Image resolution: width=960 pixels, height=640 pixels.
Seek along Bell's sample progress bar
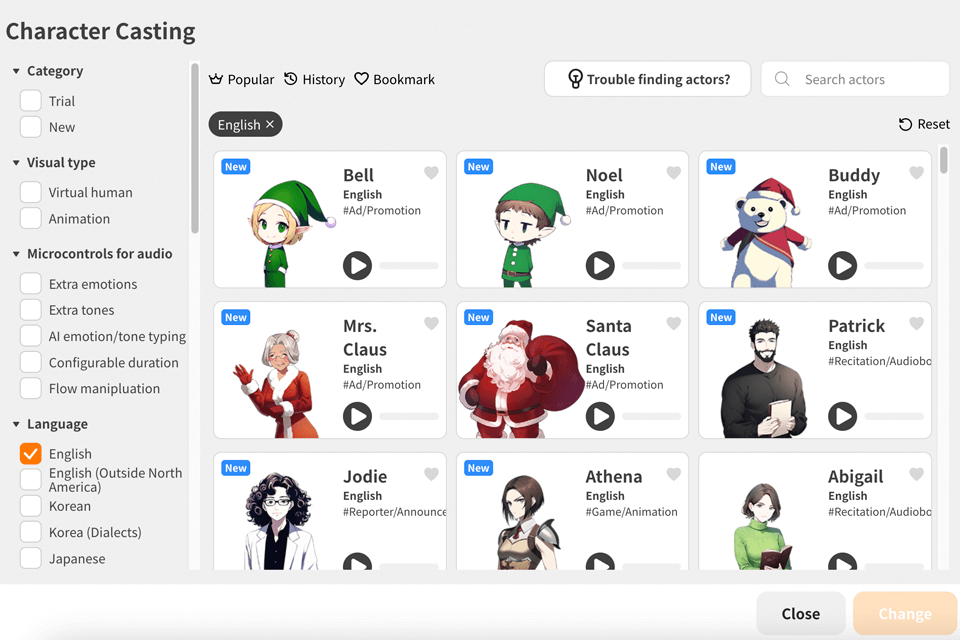pyautogui.click(x=409, y=266)
